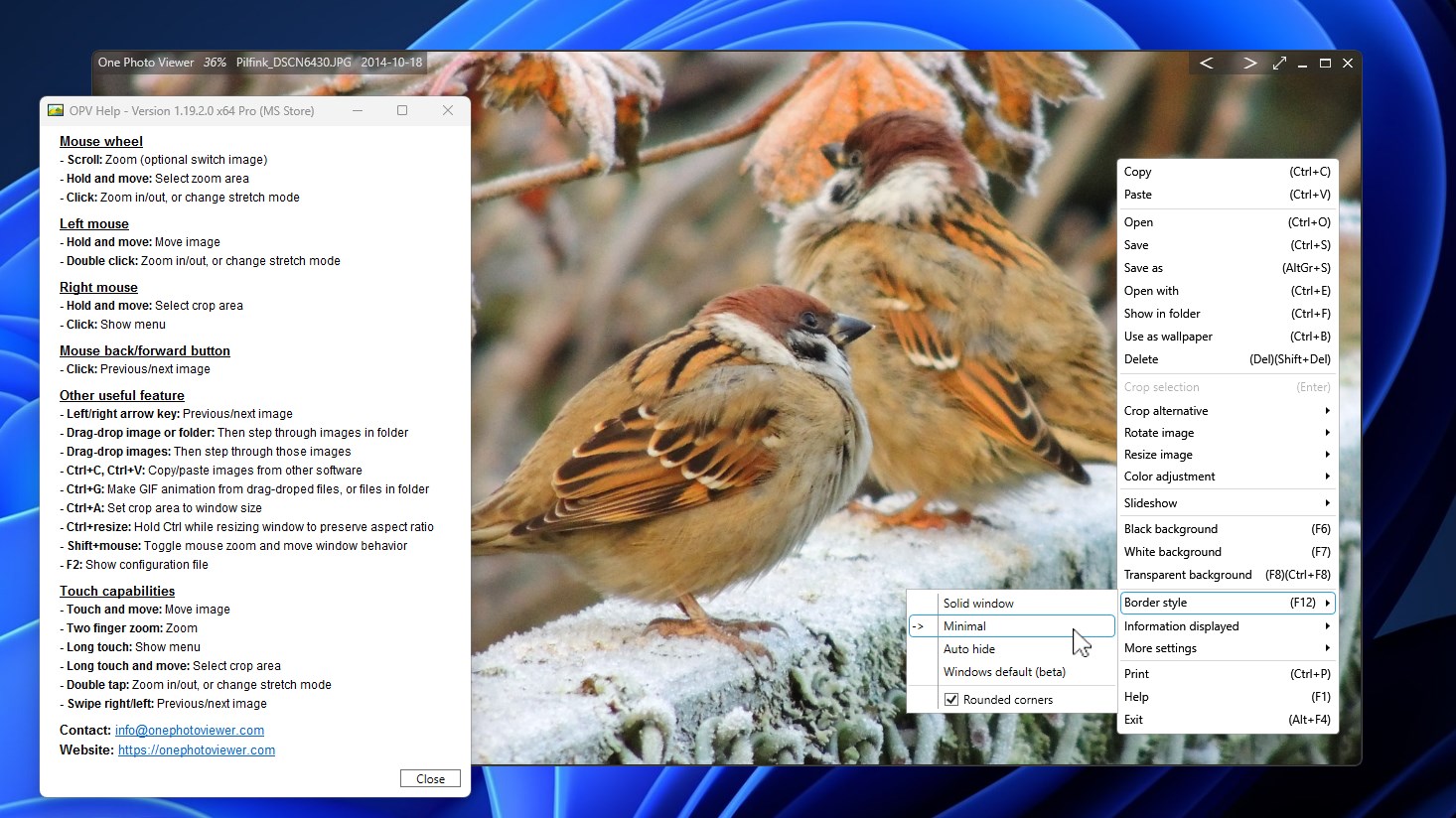The height and width of the screenshot is (818, 1456).
Task: Enable Transparent background
Action: pos(1188,574)
